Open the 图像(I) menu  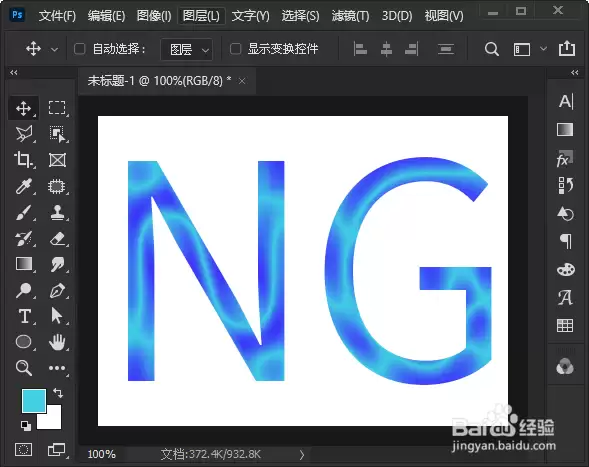point(154,16)
